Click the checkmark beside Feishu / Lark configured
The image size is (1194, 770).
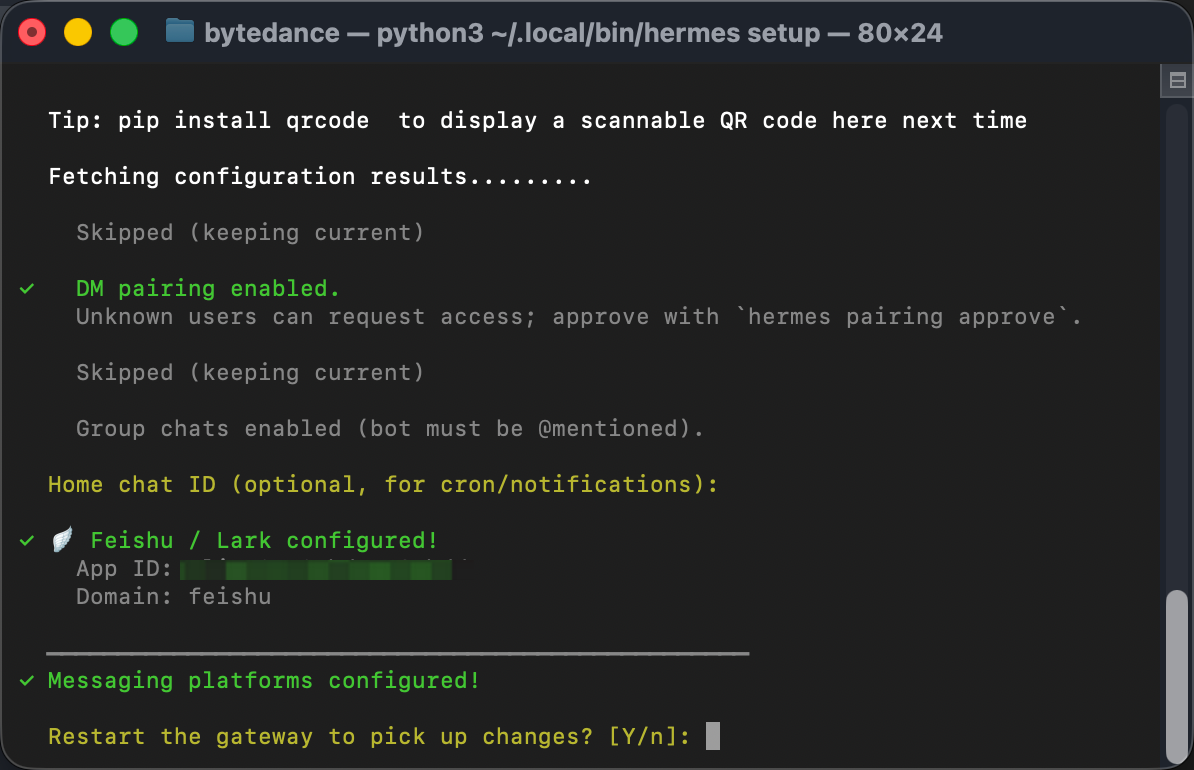[27, 541]
